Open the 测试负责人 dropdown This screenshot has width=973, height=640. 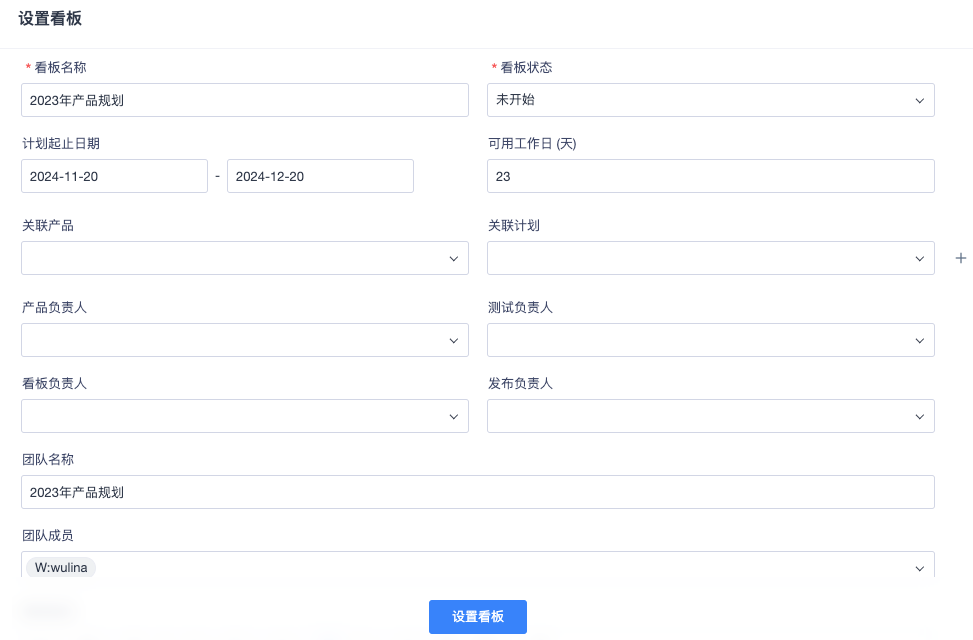tap(711, 340)
